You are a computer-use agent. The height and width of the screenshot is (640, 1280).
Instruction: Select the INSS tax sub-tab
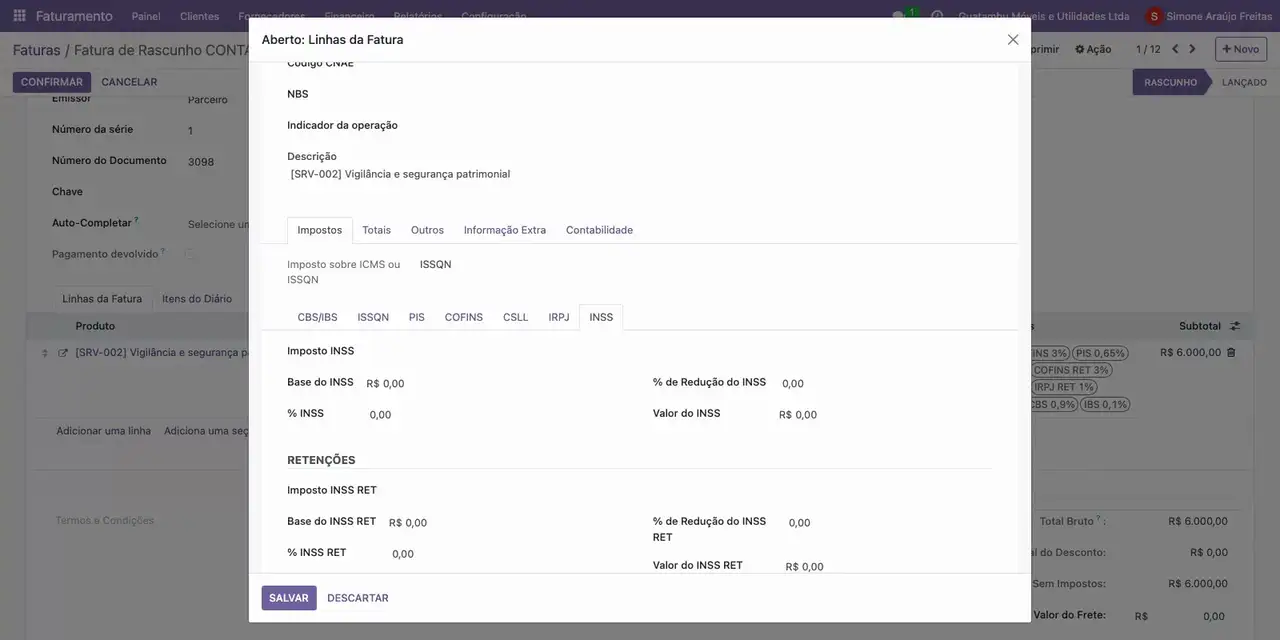(601, 317)
